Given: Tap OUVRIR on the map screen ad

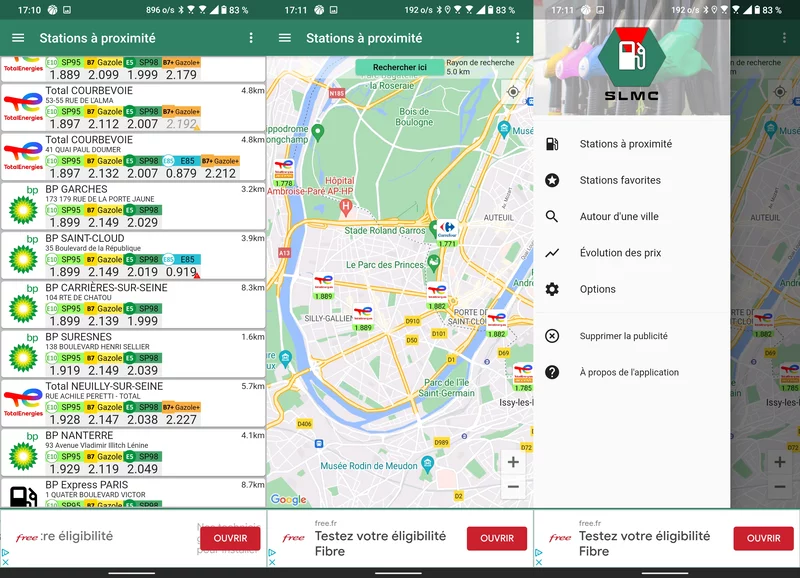Looking at the screenshot, I should (x=497, y=538).
